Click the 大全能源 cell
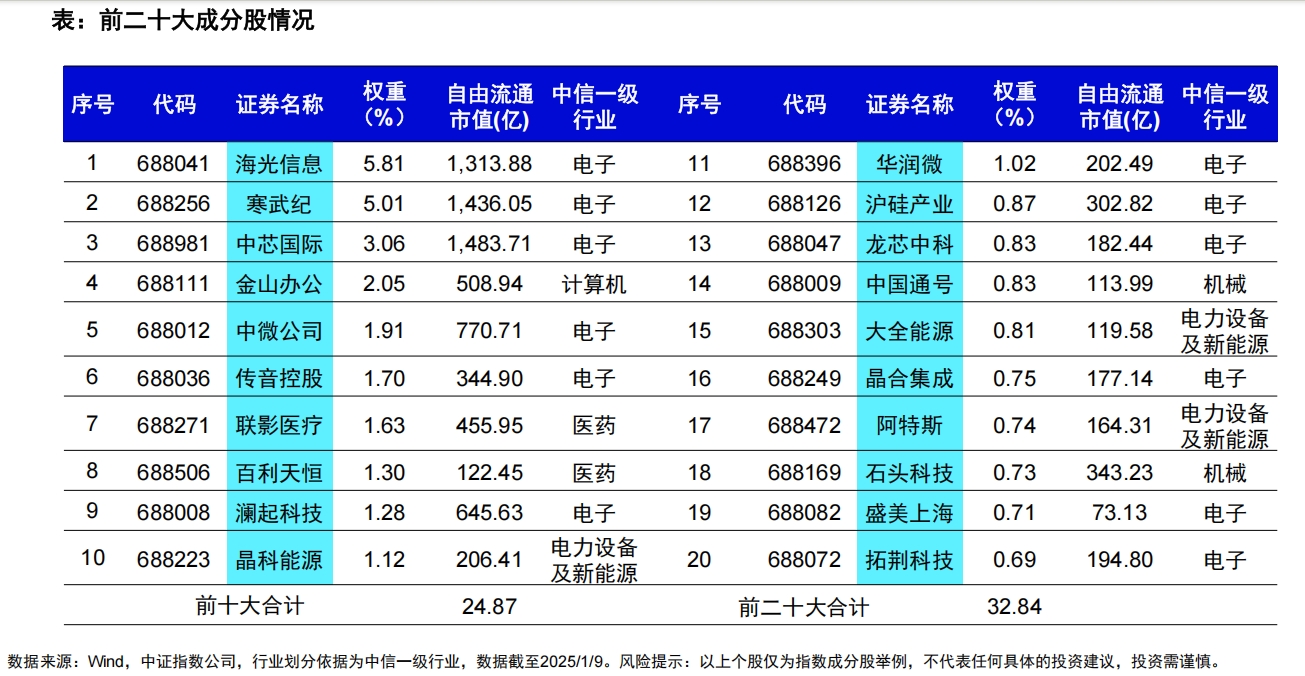Image resolution: width=1305 pixels, height=676 pixels. 910,331
